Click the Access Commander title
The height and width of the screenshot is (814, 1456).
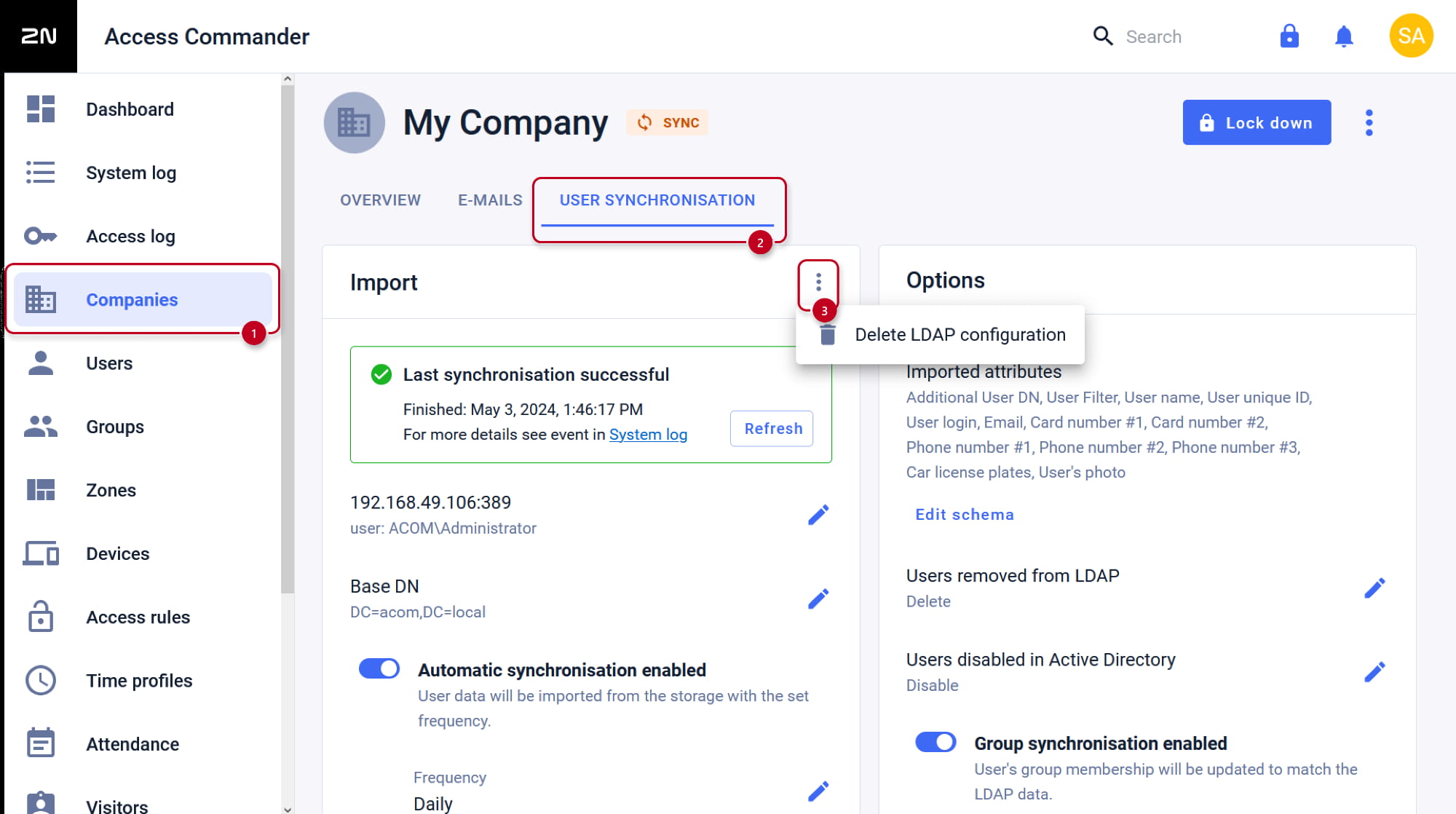click(x=207, y=36)
